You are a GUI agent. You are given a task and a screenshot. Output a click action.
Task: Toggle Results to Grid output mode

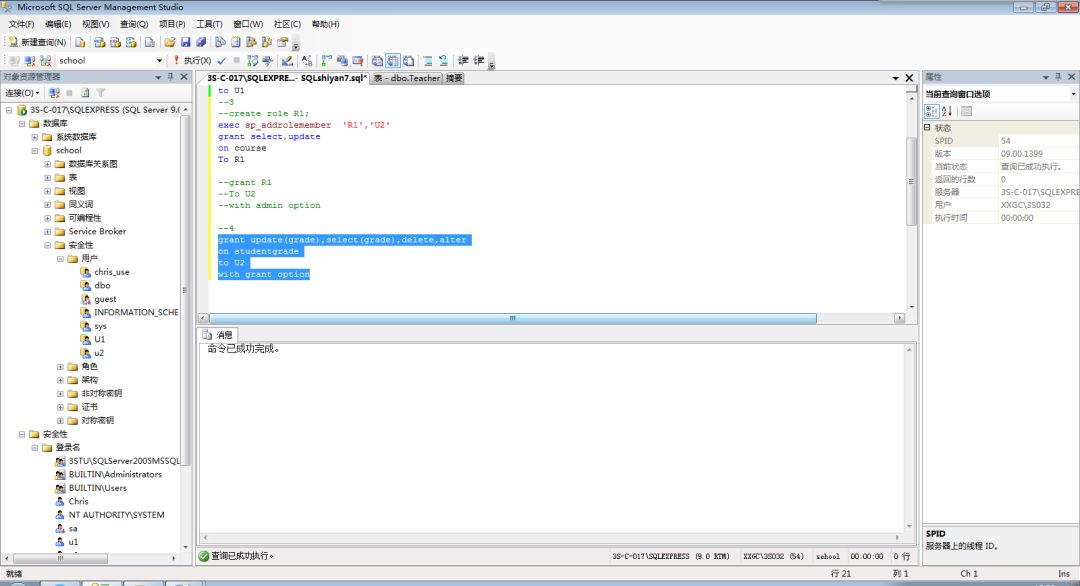click(393, 60)
